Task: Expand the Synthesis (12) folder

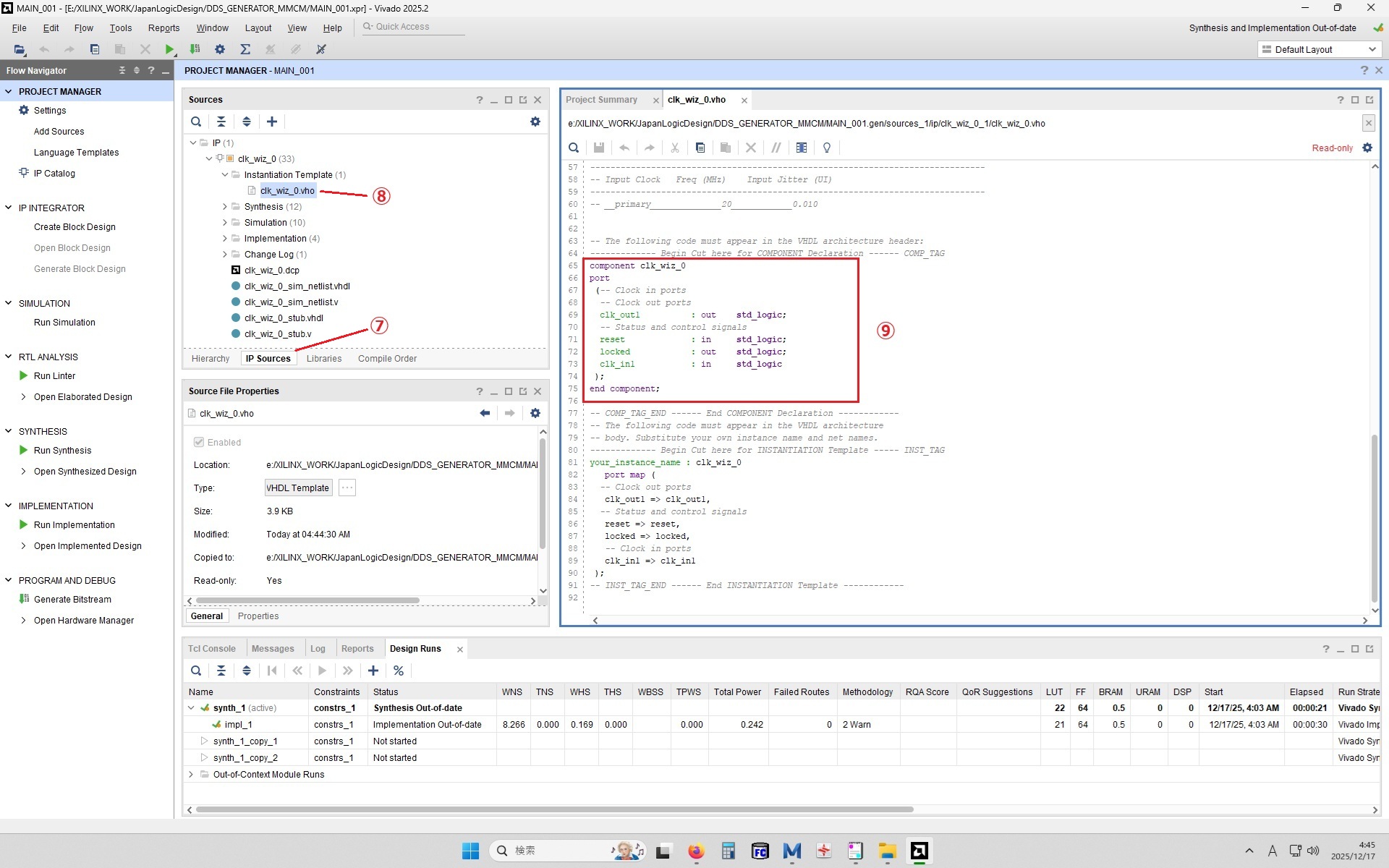Action: pos(225,207)
